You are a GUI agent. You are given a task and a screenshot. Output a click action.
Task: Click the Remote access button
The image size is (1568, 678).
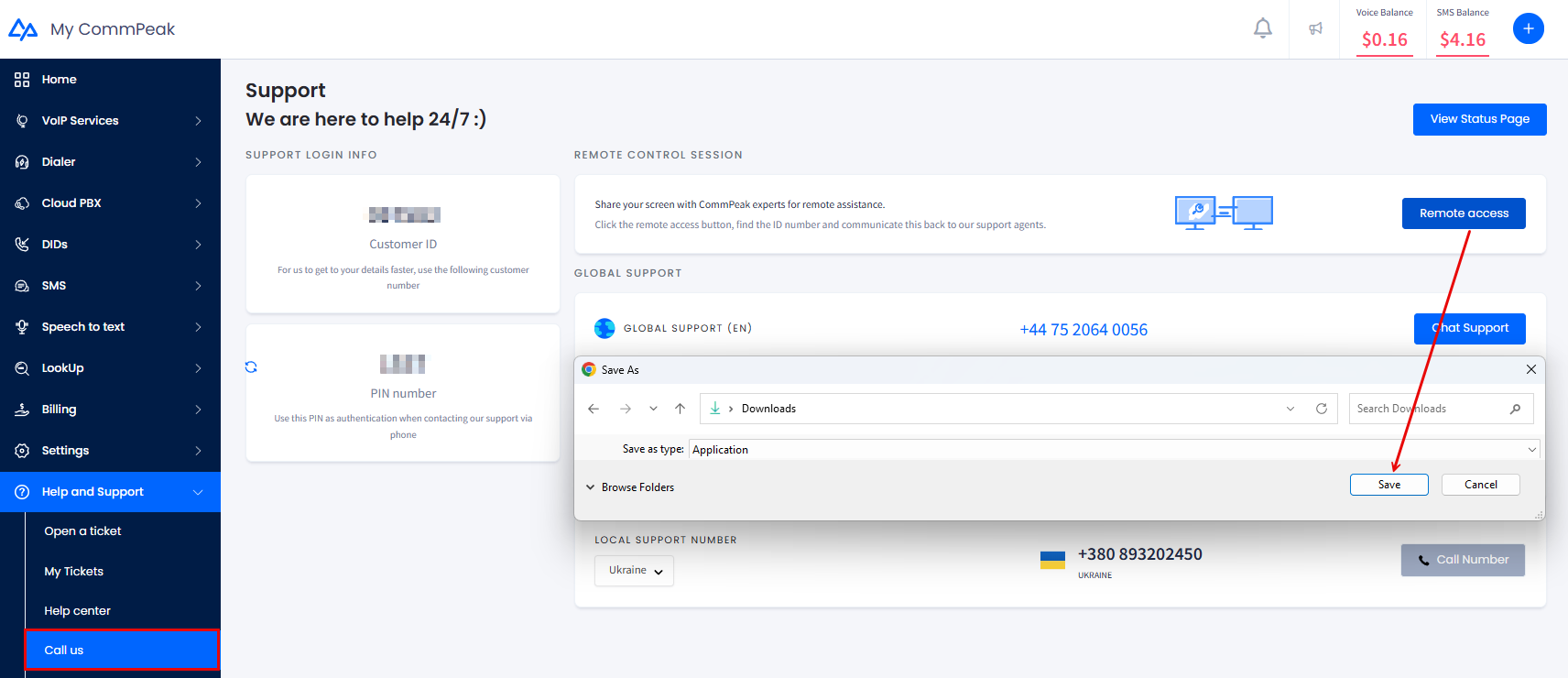coord(1464,213)
